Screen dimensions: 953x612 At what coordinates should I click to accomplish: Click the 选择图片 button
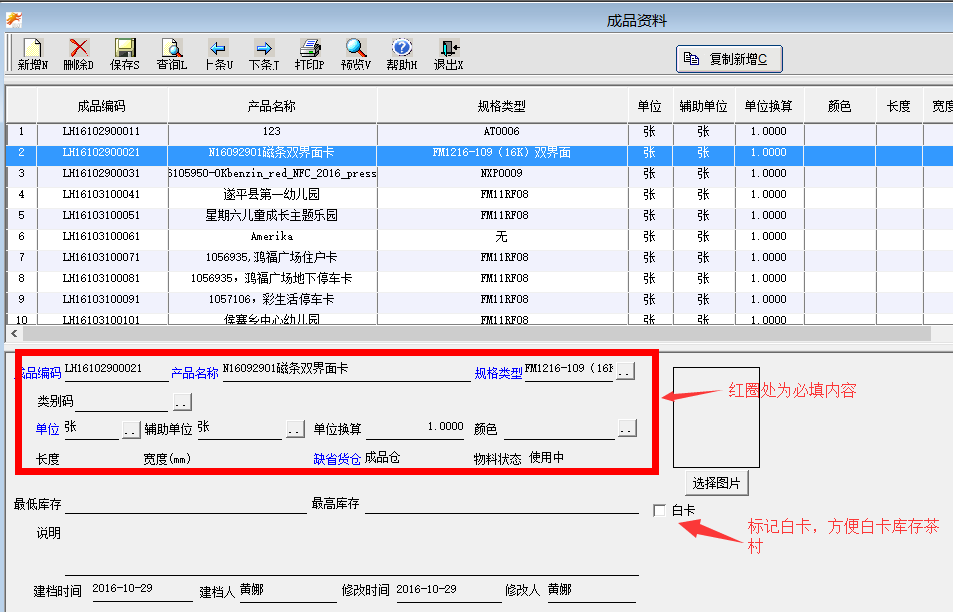pyautogui.click(x=717, y=483)
